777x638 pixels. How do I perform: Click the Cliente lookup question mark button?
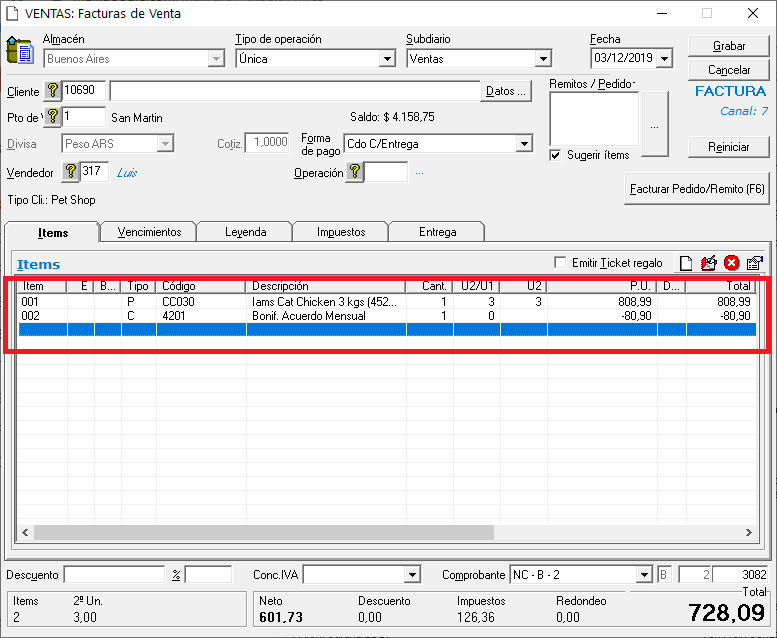pos(53,91)
